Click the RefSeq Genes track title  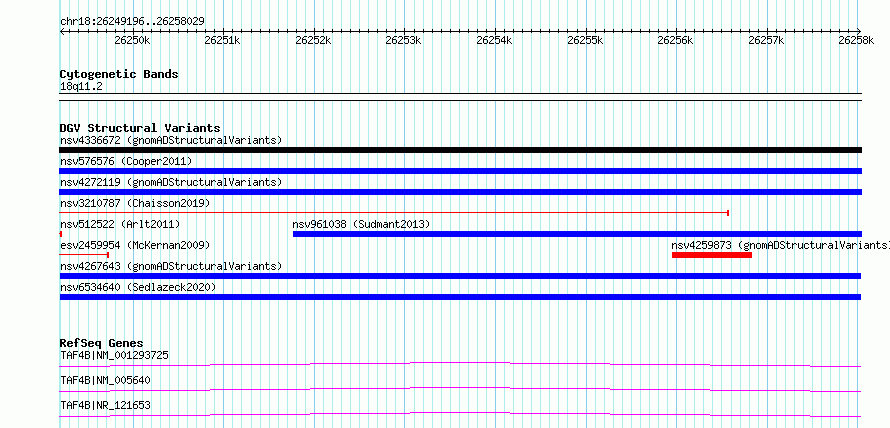102,343
